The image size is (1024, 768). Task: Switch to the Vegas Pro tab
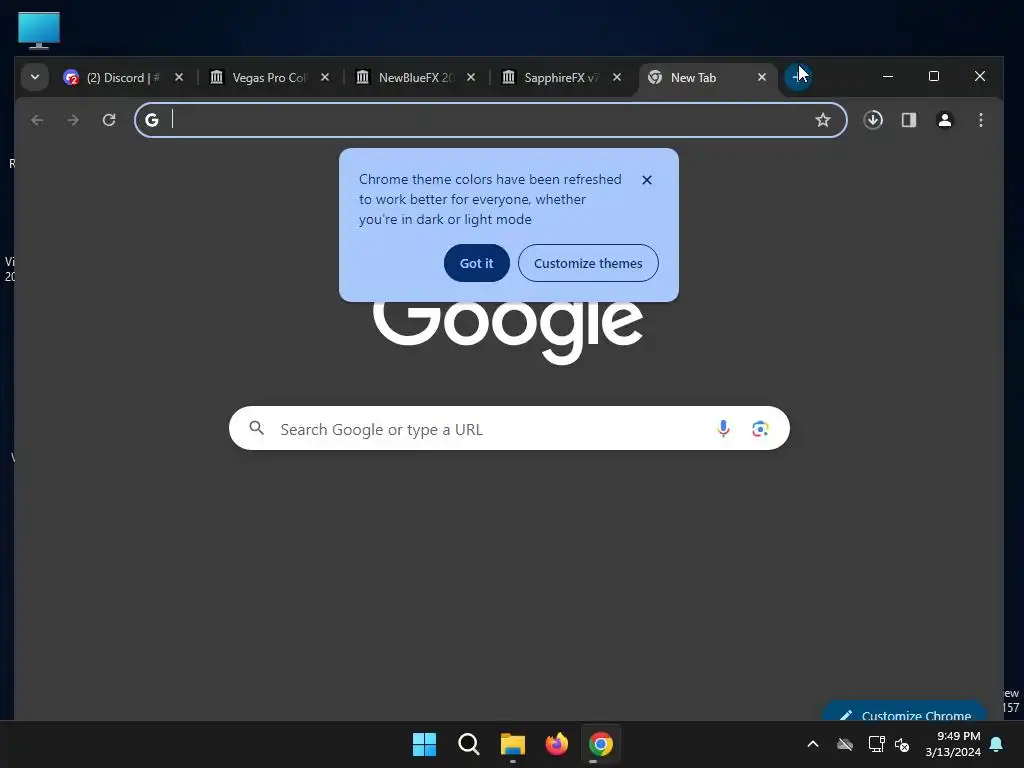[269, 78]
